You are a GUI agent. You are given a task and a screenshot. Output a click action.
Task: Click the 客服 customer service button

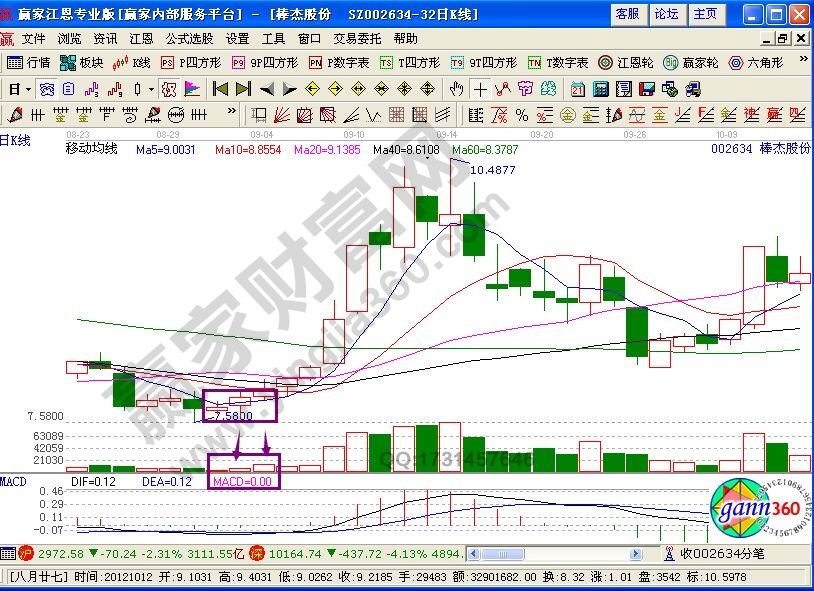point(627,14)
